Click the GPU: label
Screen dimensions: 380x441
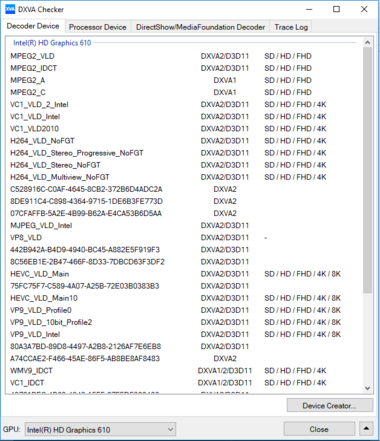point(12,429)
